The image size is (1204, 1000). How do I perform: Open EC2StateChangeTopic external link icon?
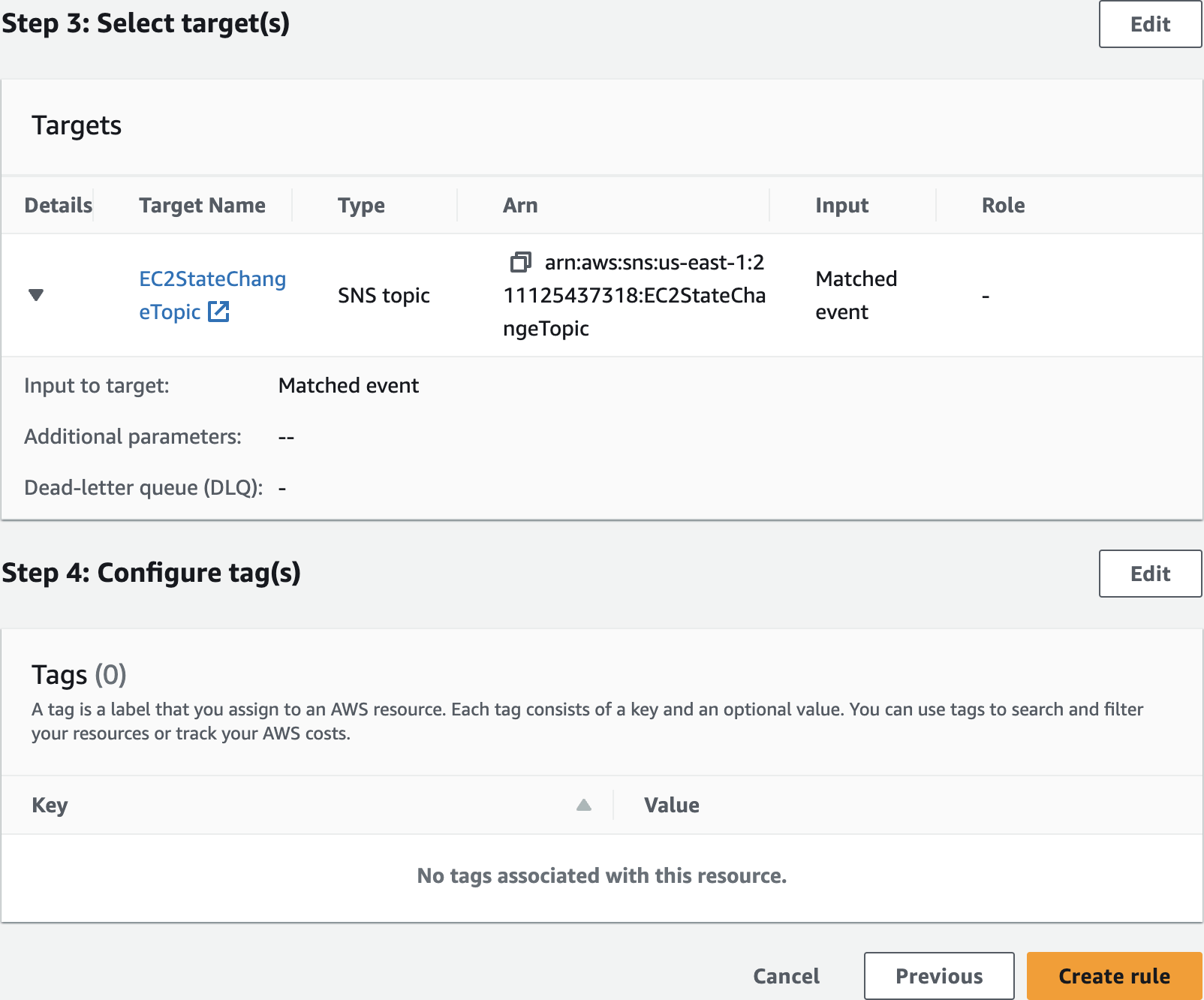pyautogui.click(x=218, y=312)
